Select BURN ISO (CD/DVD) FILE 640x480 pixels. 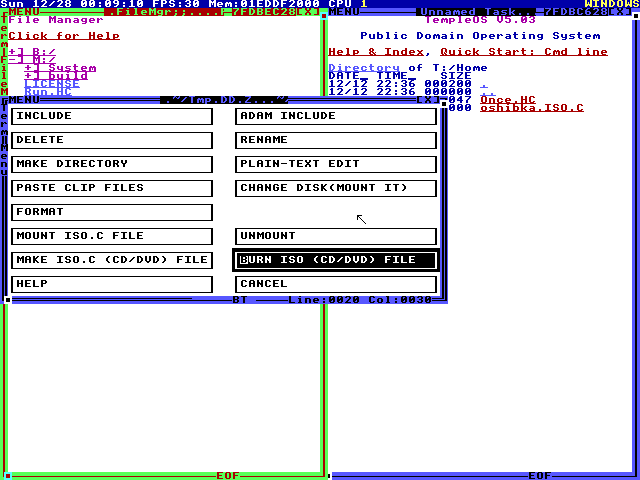click(336, 260)
